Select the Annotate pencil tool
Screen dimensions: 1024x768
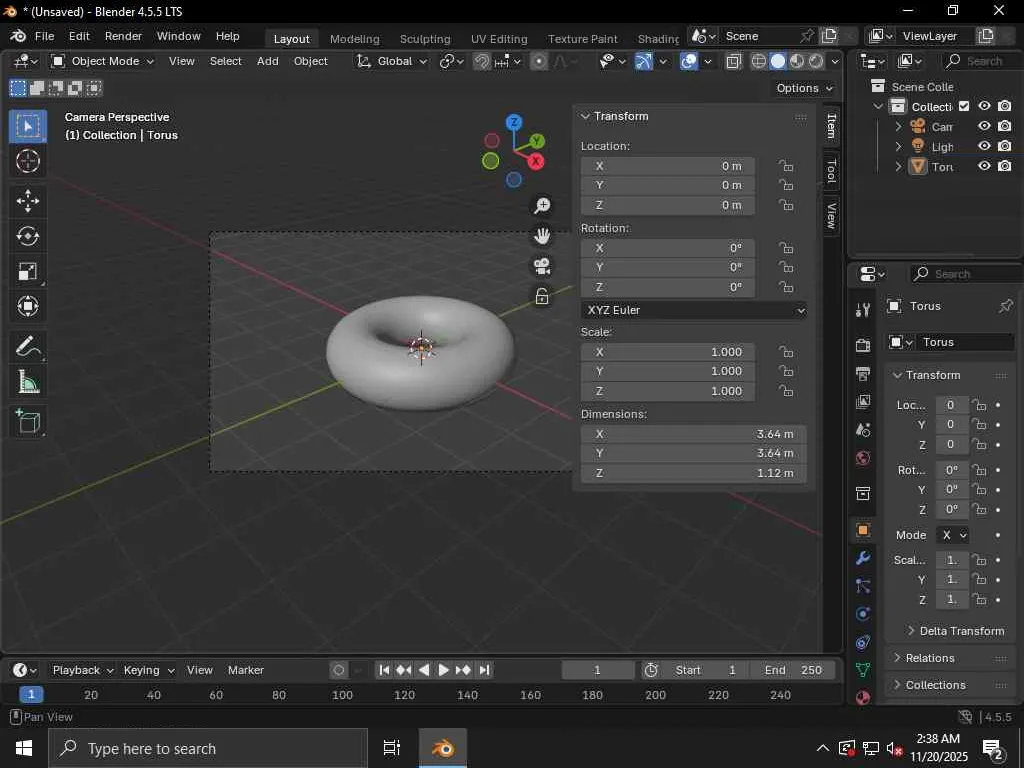27,347
